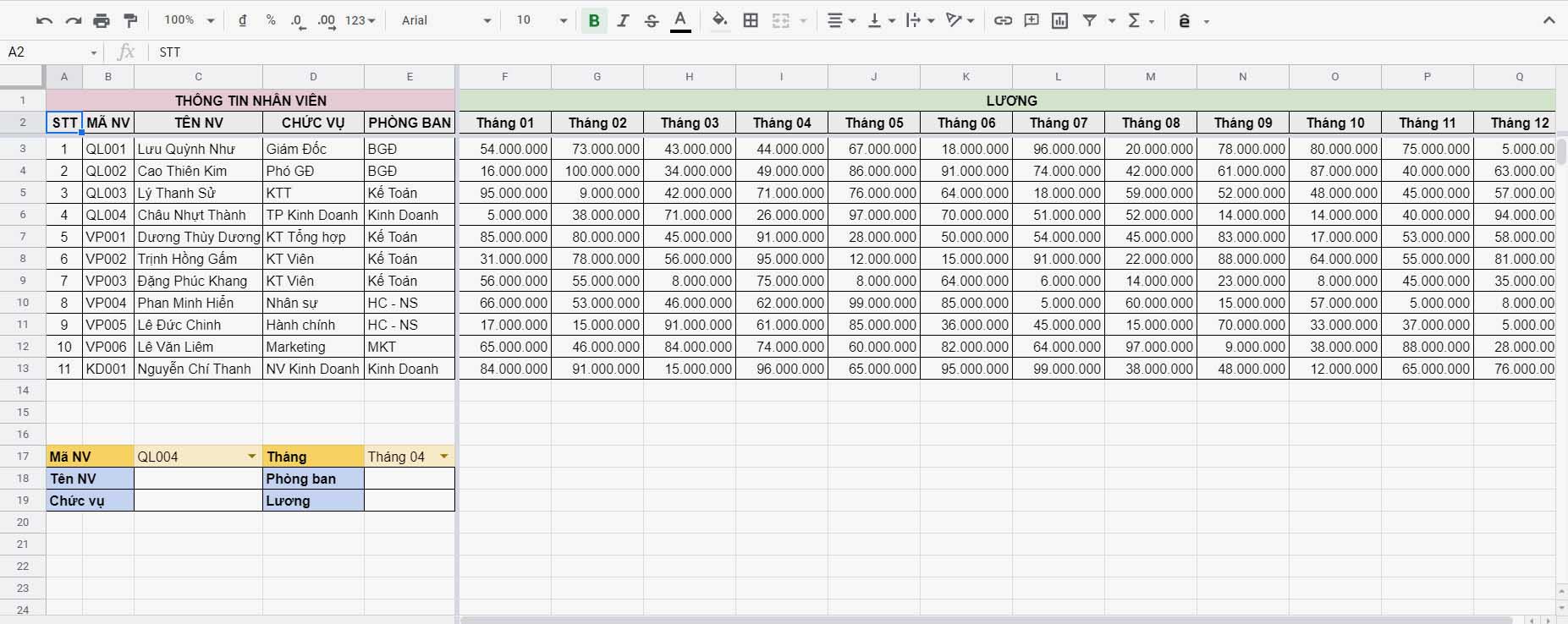This screenshot has height=624, width=1568.
Task: Add a comment using the toolbar icon
Action: point(1032,20)
